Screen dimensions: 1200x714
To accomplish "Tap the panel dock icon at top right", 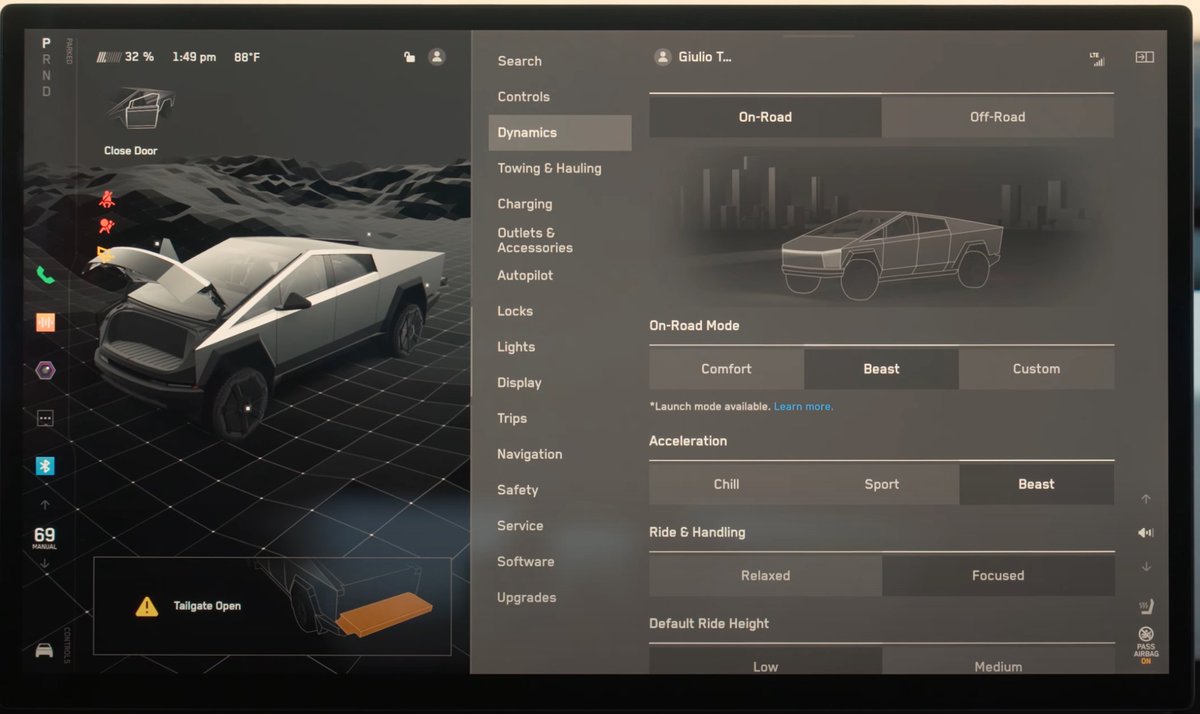I will tap(1144, 57).
